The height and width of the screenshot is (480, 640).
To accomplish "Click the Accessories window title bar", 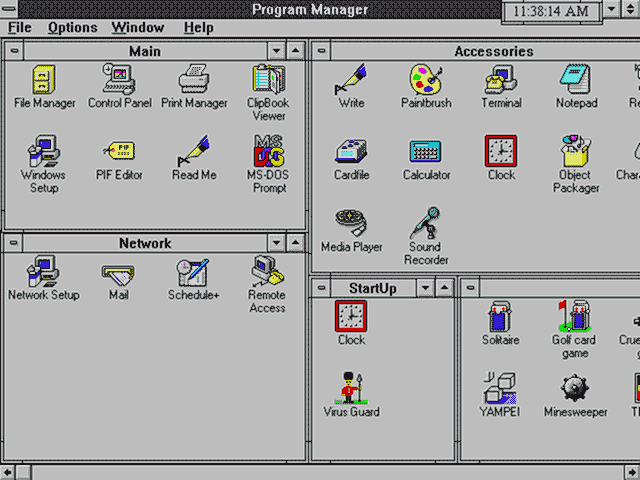I will click(x=486, y=51).
